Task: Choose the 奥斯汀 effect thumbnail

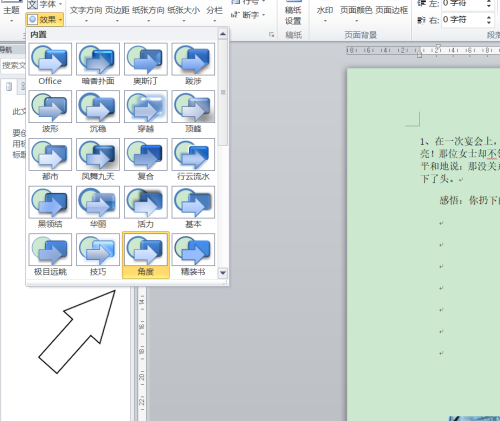Action: pos(146,64)
